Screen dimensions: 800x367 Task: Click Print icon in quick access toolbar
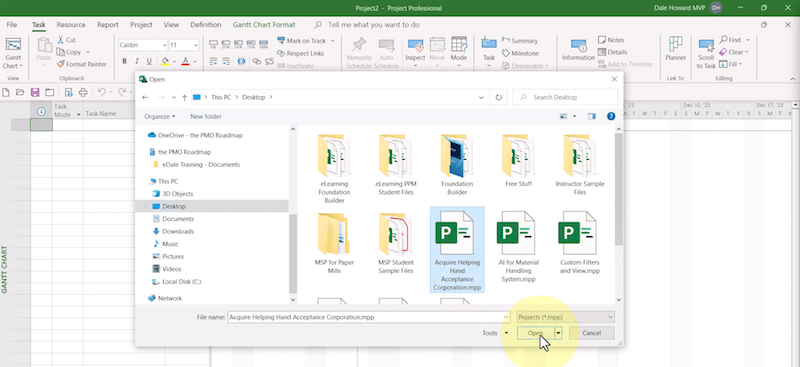[83, 92]
